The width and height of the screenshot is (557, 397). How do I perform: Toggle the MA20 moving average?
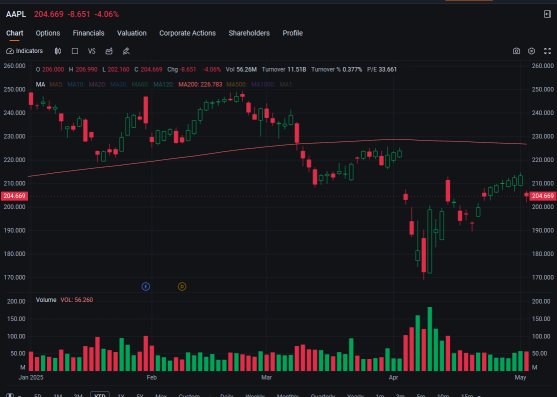tap(97, 85)
